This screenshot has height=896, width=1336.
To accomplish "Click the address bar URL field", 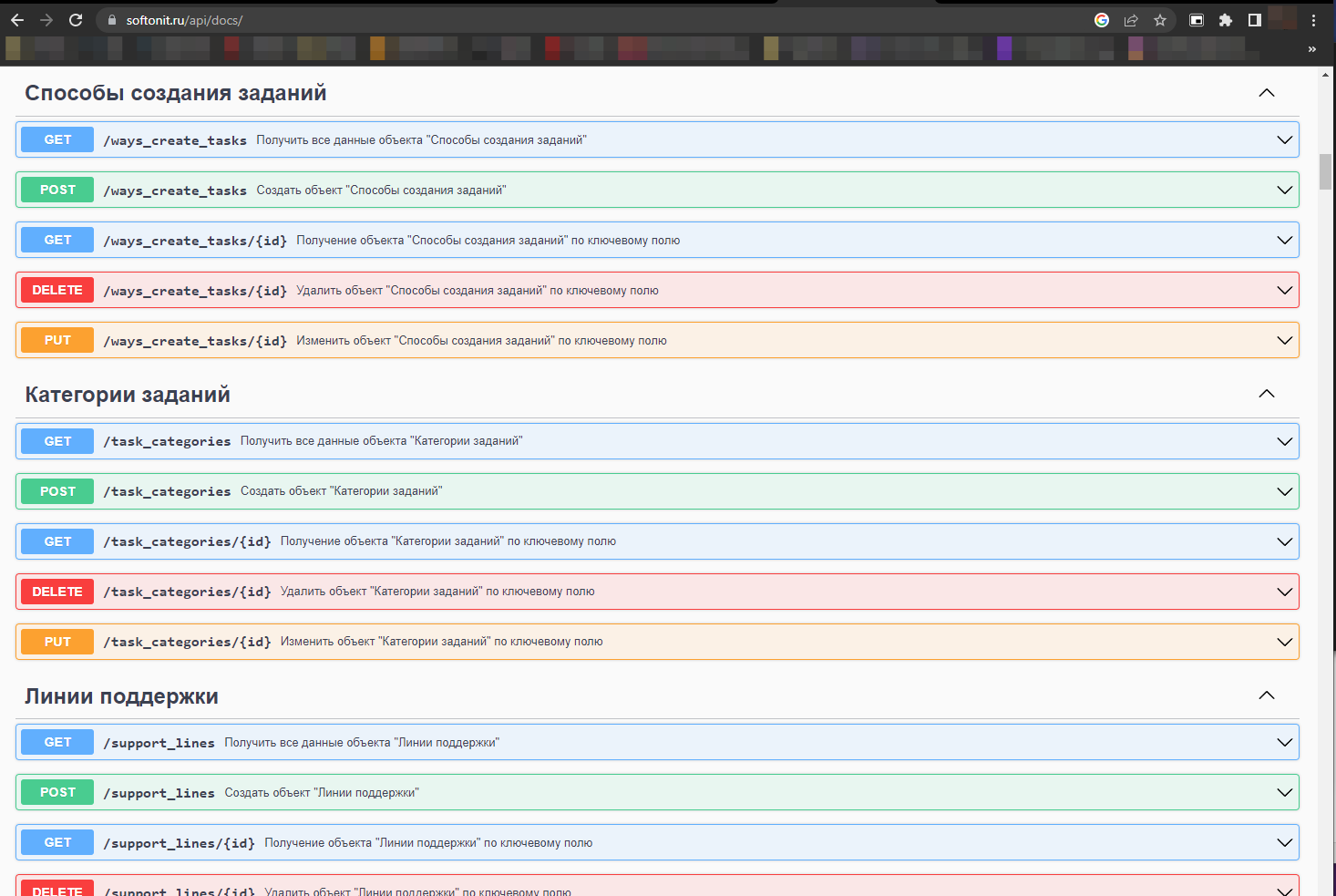I will coord(547,20).
